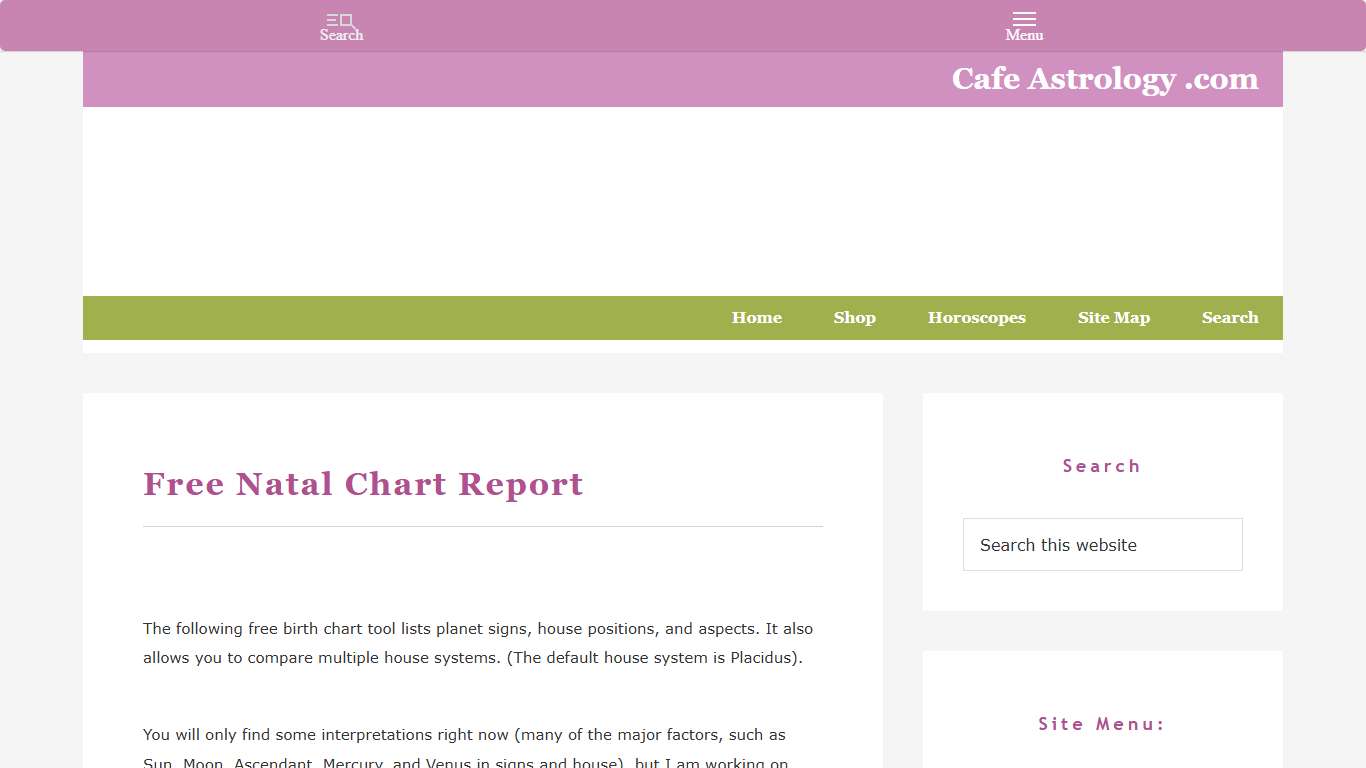Go to Horoscopes from the navigation bar

(976, 317)
